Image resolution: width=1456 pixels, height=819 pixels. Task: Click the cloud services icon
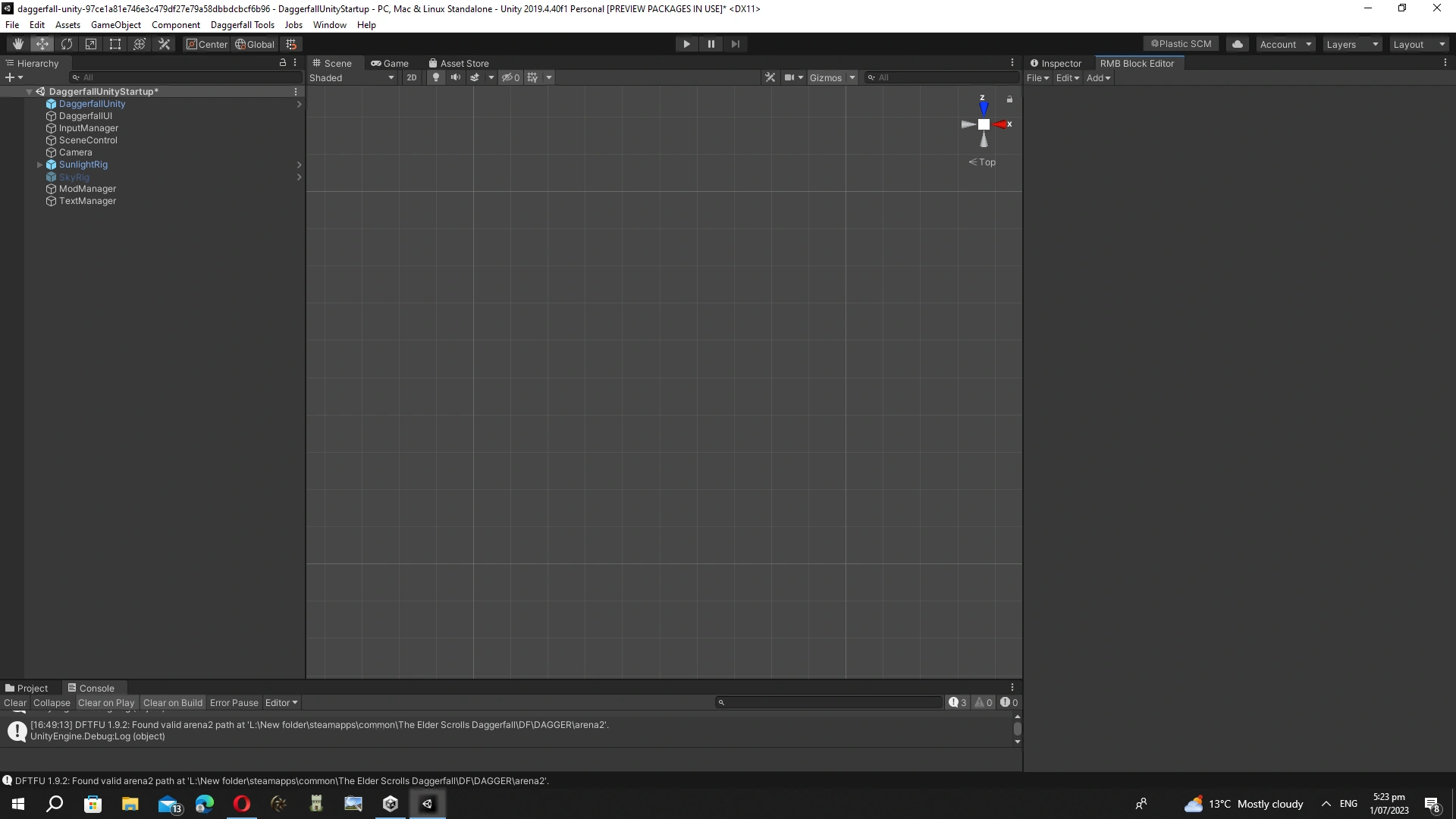click(1238, 44)
